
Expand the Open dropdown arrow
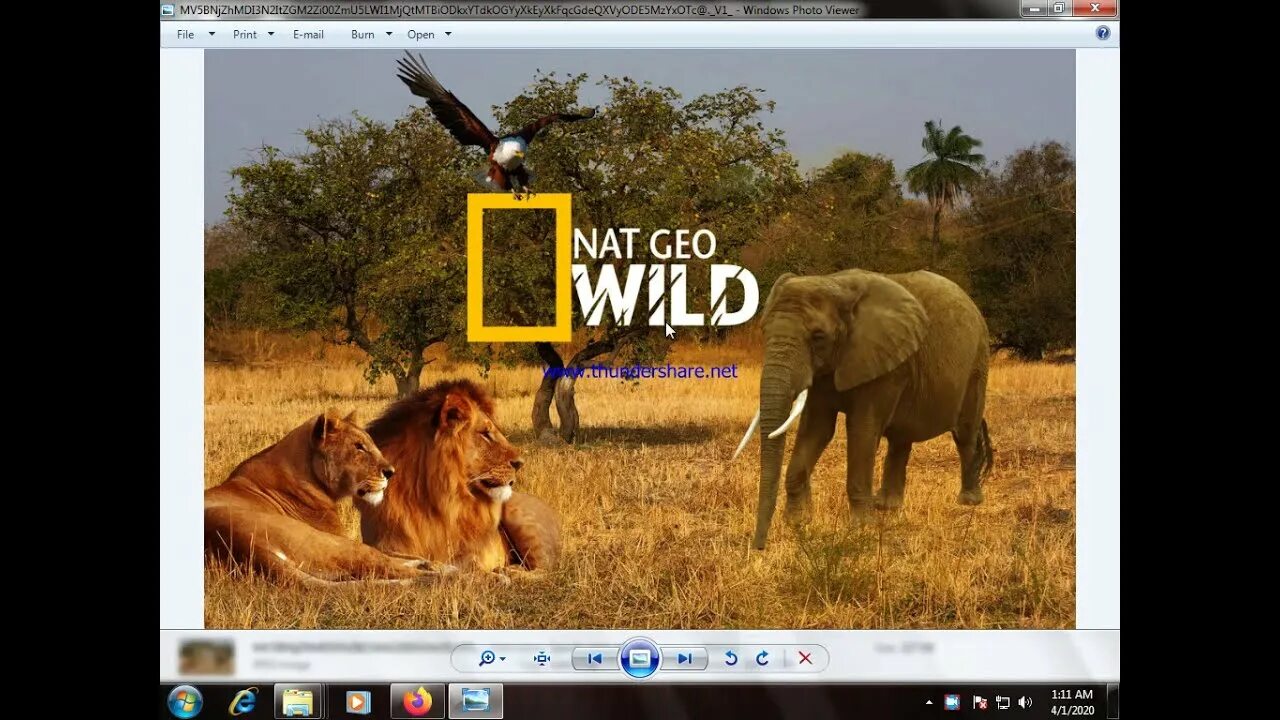447,34
